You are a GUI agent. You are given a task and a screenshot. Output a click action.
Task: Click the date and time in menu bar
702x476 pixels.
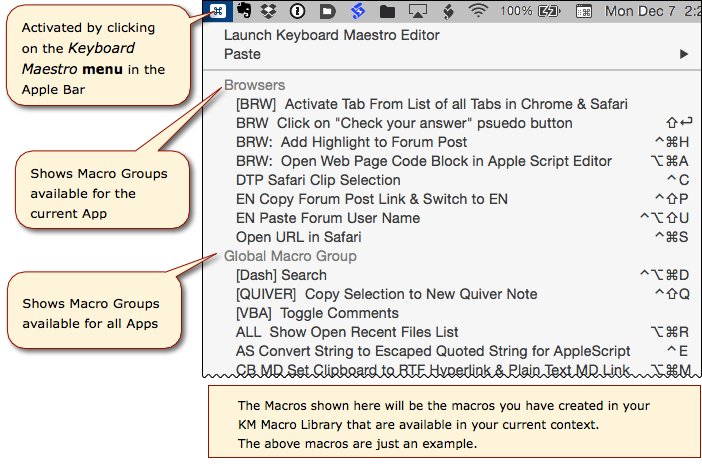coord(653,11)
